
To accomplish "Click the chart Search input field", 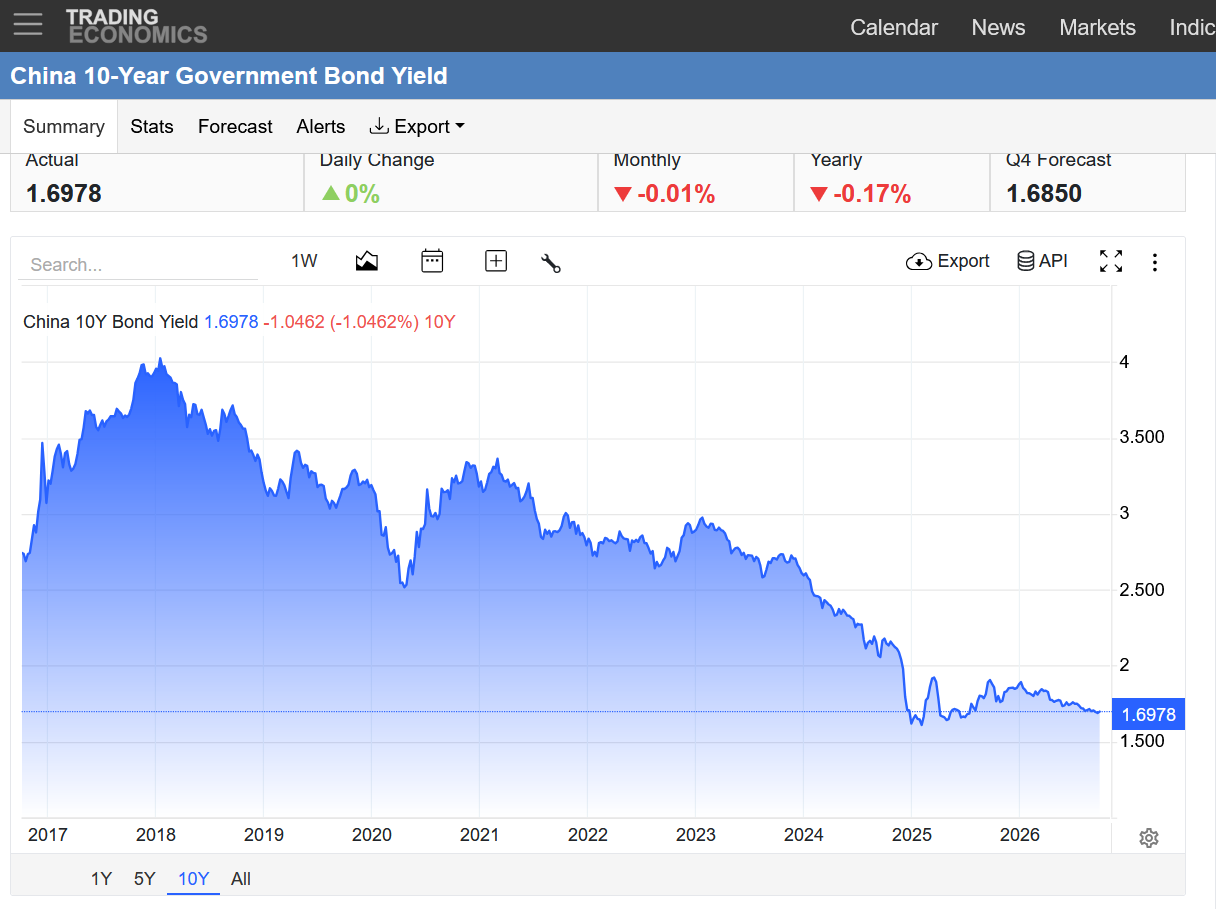I will (140, 265).
